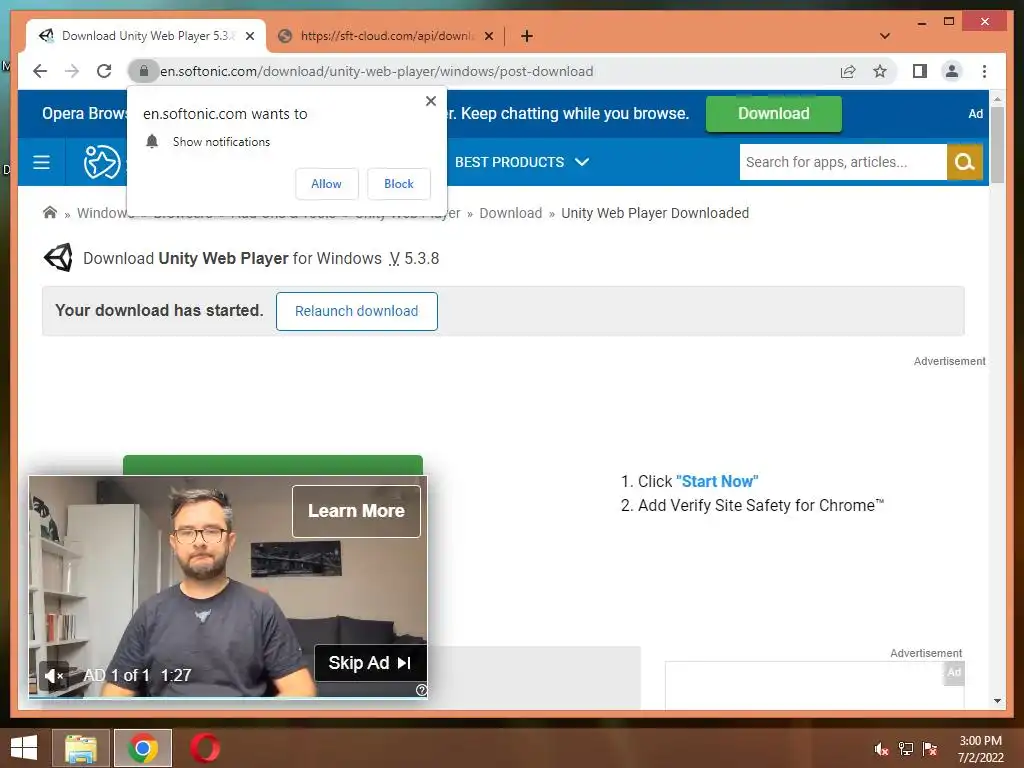Close the sft-cloud.com tab
This screenshot has width=1024, height=768.
coord(488,36)
